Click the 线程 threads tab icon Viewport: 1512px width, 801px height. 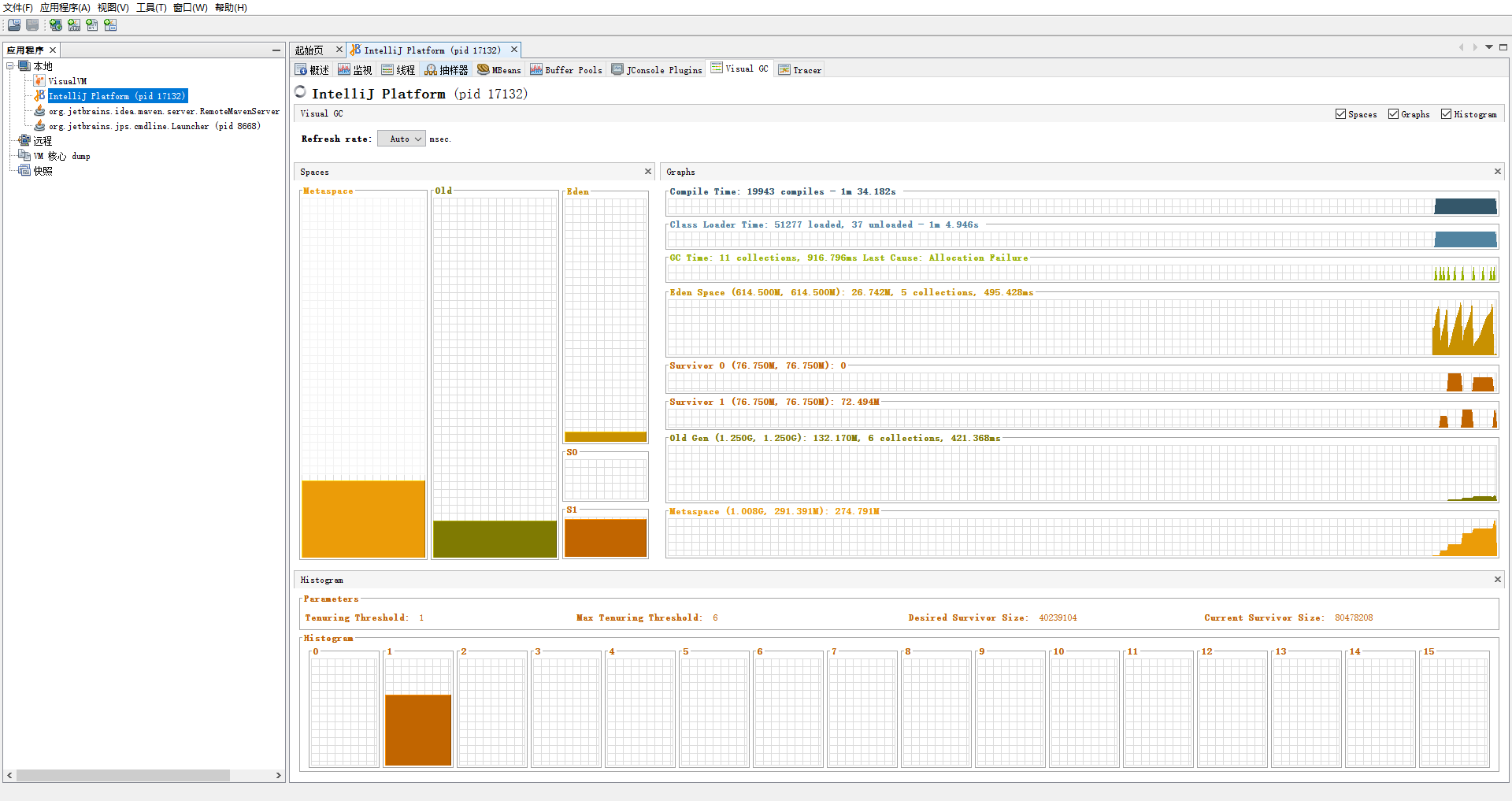(387, 69)
